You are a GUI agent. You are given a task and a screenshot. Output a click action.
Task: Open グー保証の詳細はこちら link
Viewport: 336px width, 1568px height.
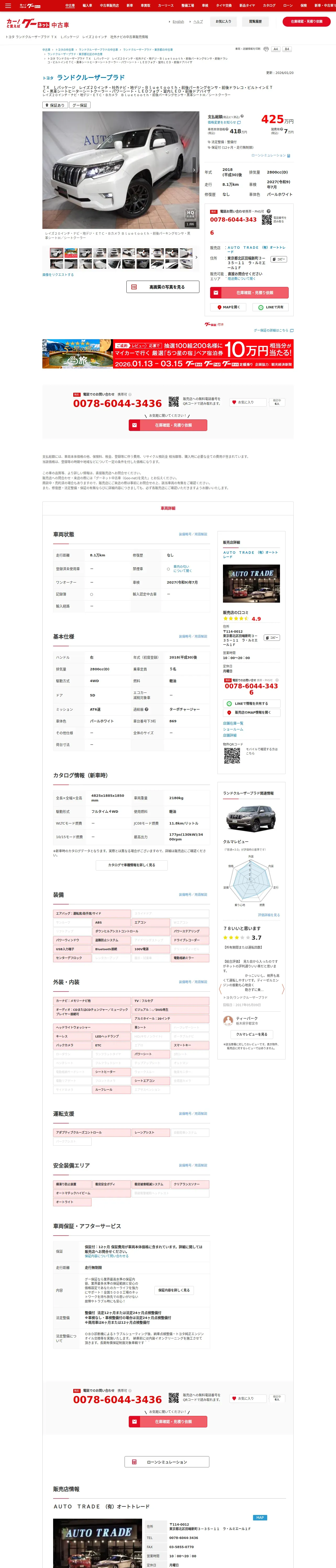pos(273,331)
